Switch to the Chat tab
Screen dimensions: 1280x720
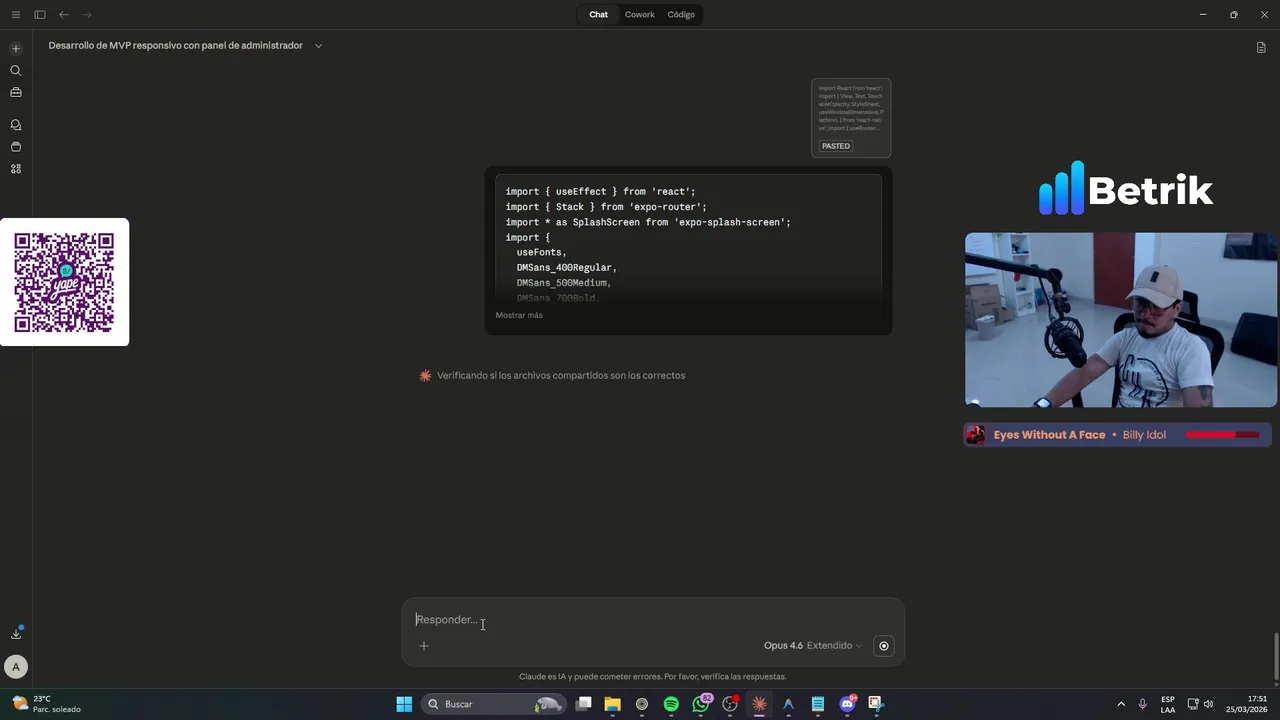tap(598, 15)
